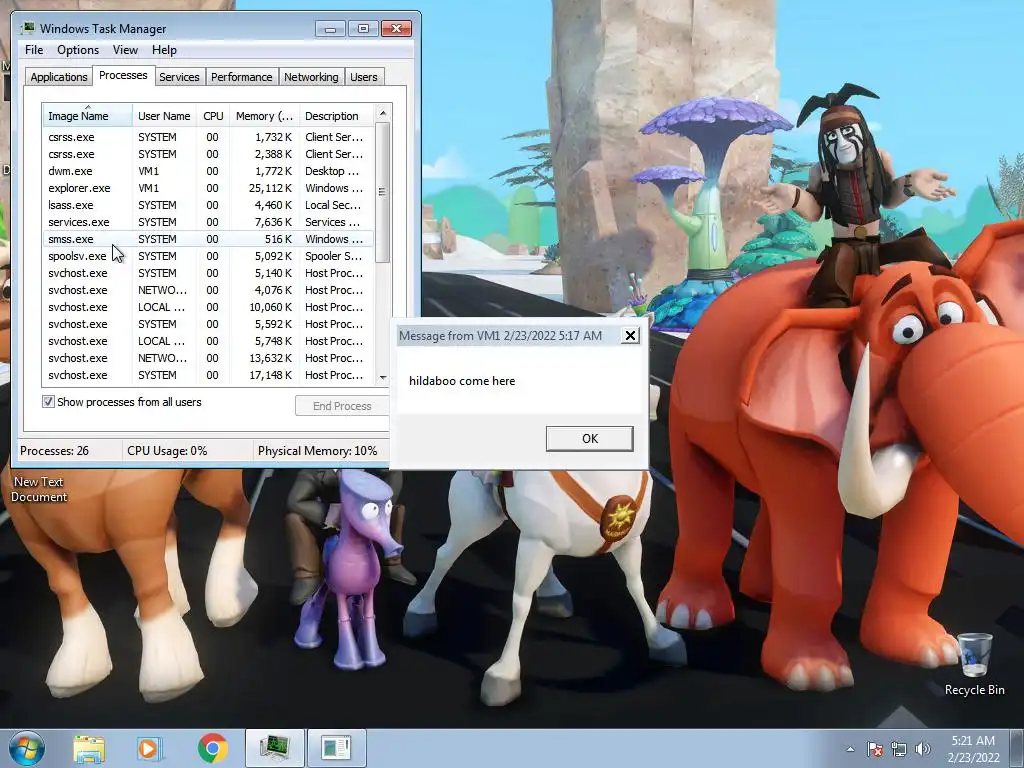Show hidden system tray icons
The image size is (1024, 768).
pos(850,750)
